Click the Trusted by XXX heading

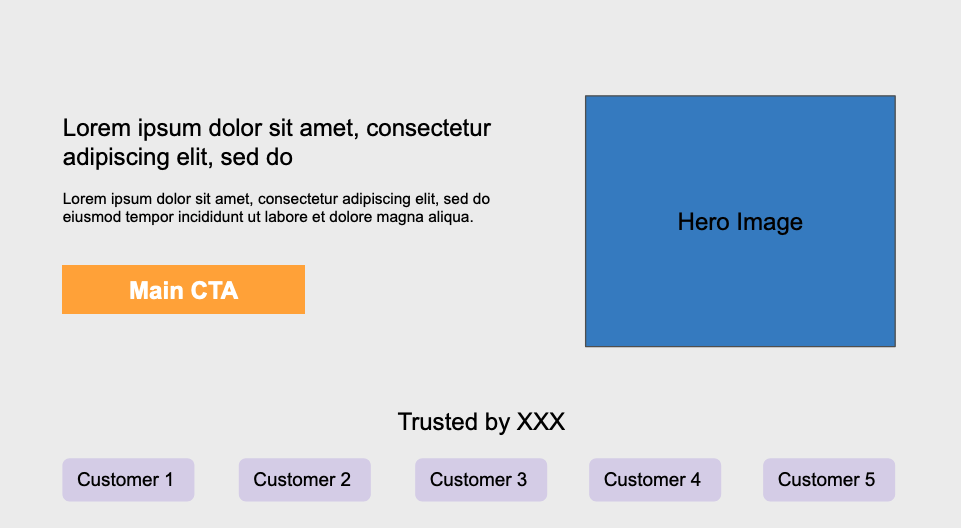click(x=481, y=422)
